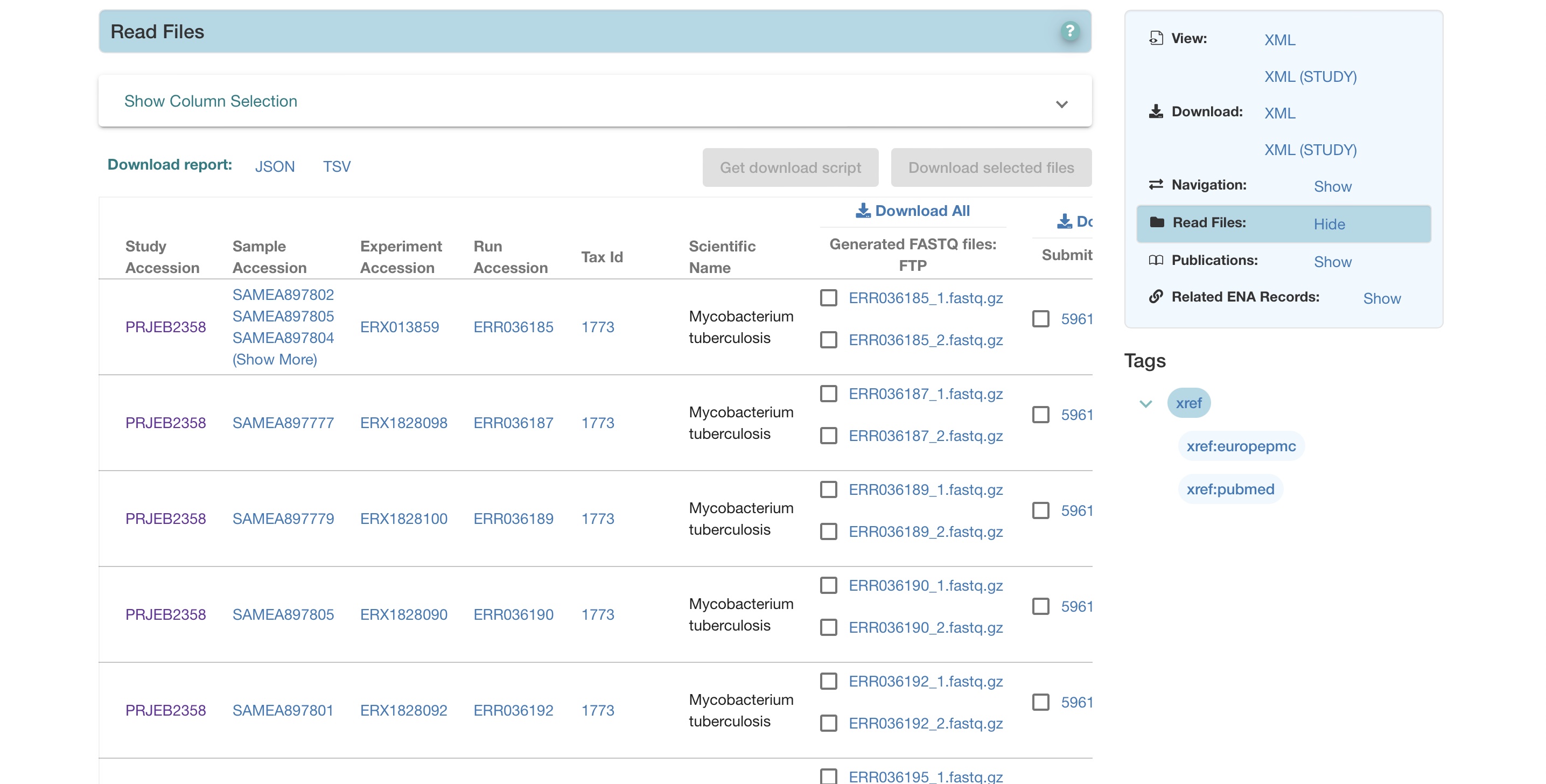Click the Related ENA Records link icon
The width and height of the screenshot is (1546, 784).
pos(1155,297)
